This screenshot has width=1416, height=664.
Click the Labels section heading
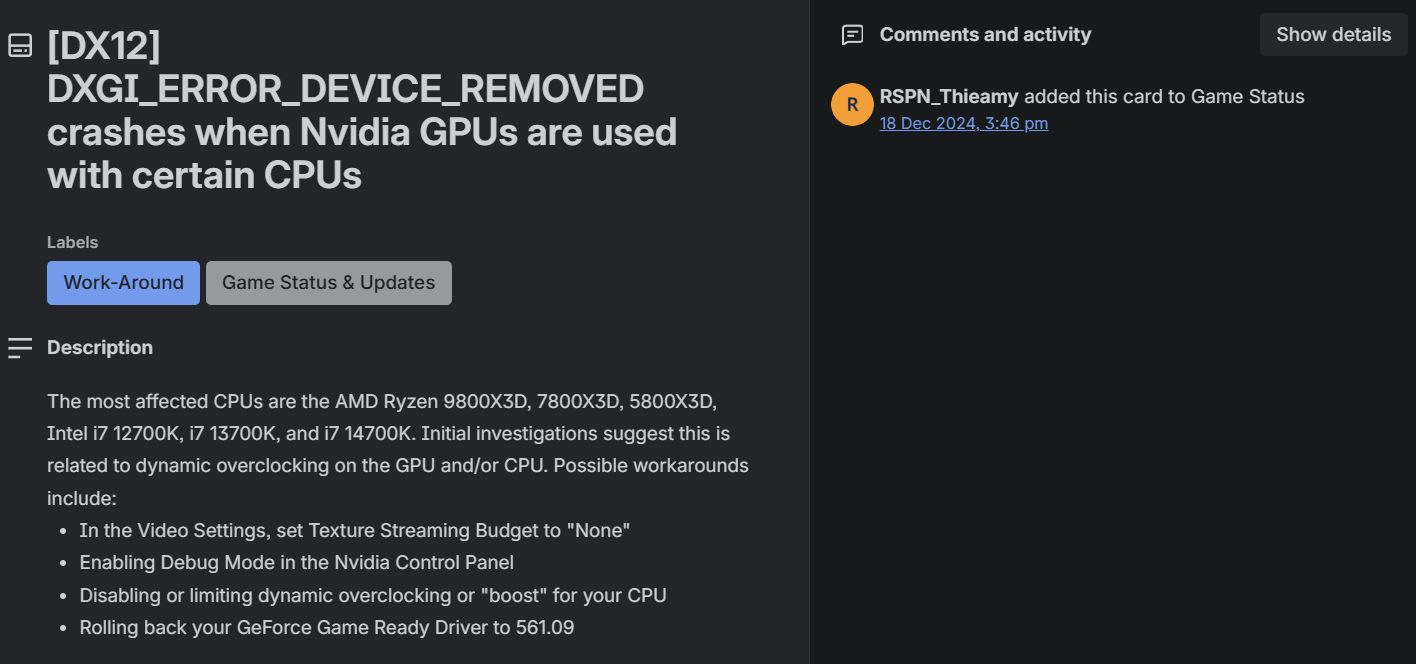point(73,242)
